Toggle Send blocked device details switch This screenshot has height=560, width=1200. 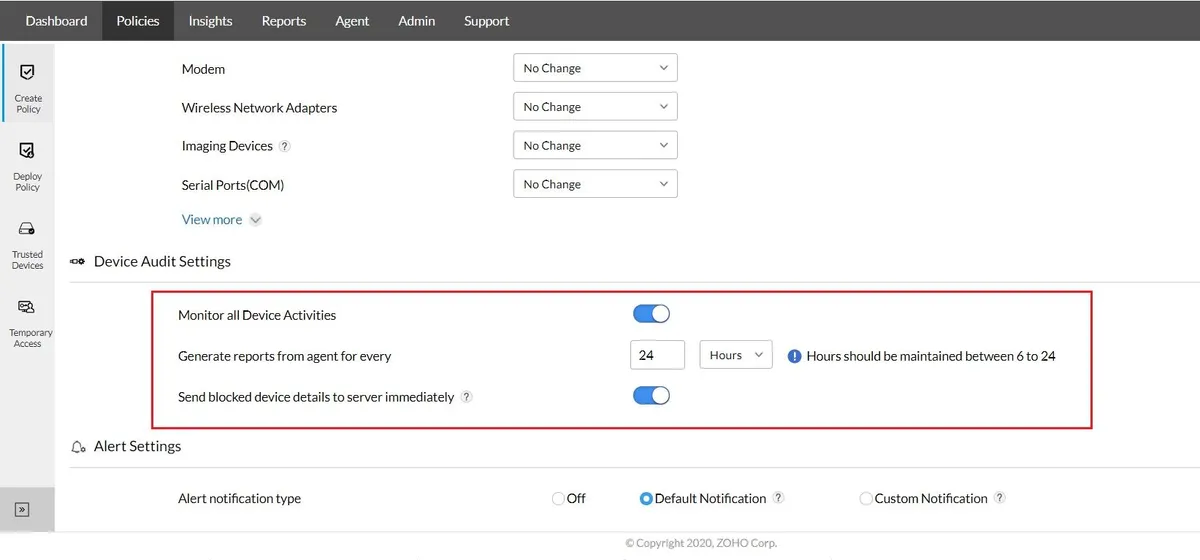pyautogui.click(x=651, y=396)
